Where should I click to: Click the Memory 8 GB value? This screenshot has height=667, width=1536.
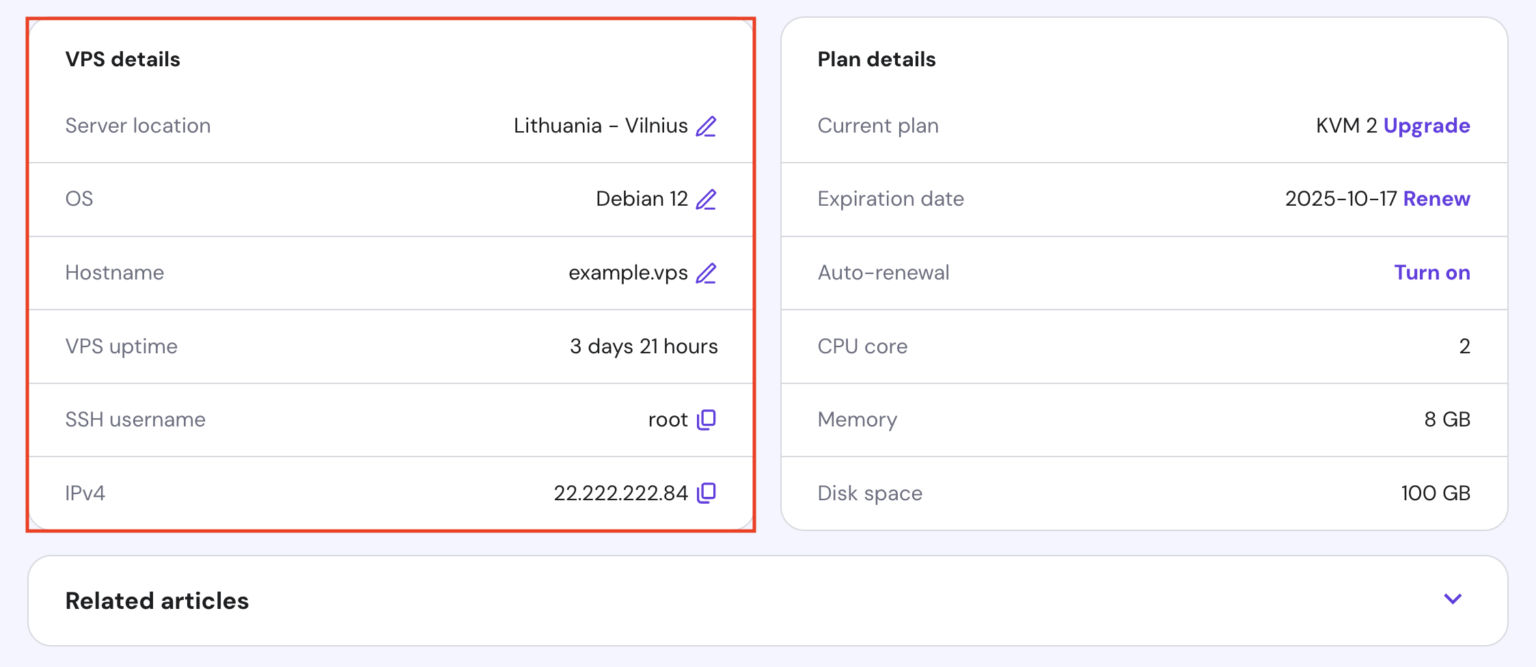(x=1447, y=420)
